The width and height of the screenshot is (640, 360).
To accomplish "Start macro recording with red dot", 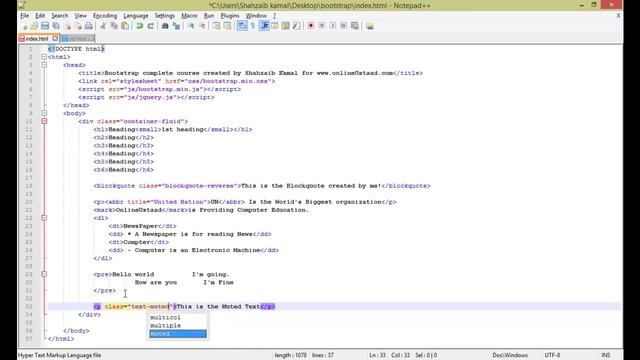I will (311, 26).
